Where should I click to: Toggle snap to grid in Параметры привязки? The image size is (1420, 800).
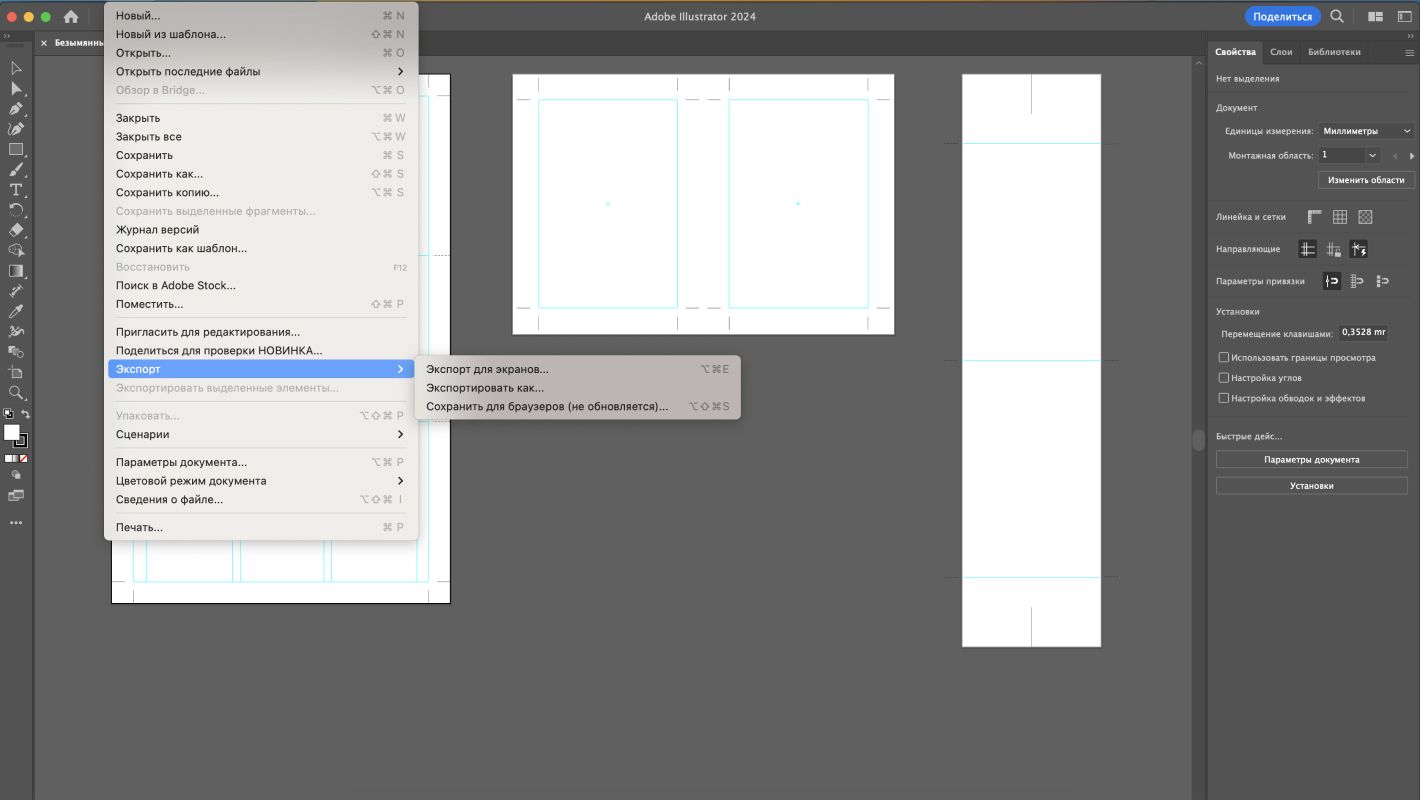coord(1357,281)
